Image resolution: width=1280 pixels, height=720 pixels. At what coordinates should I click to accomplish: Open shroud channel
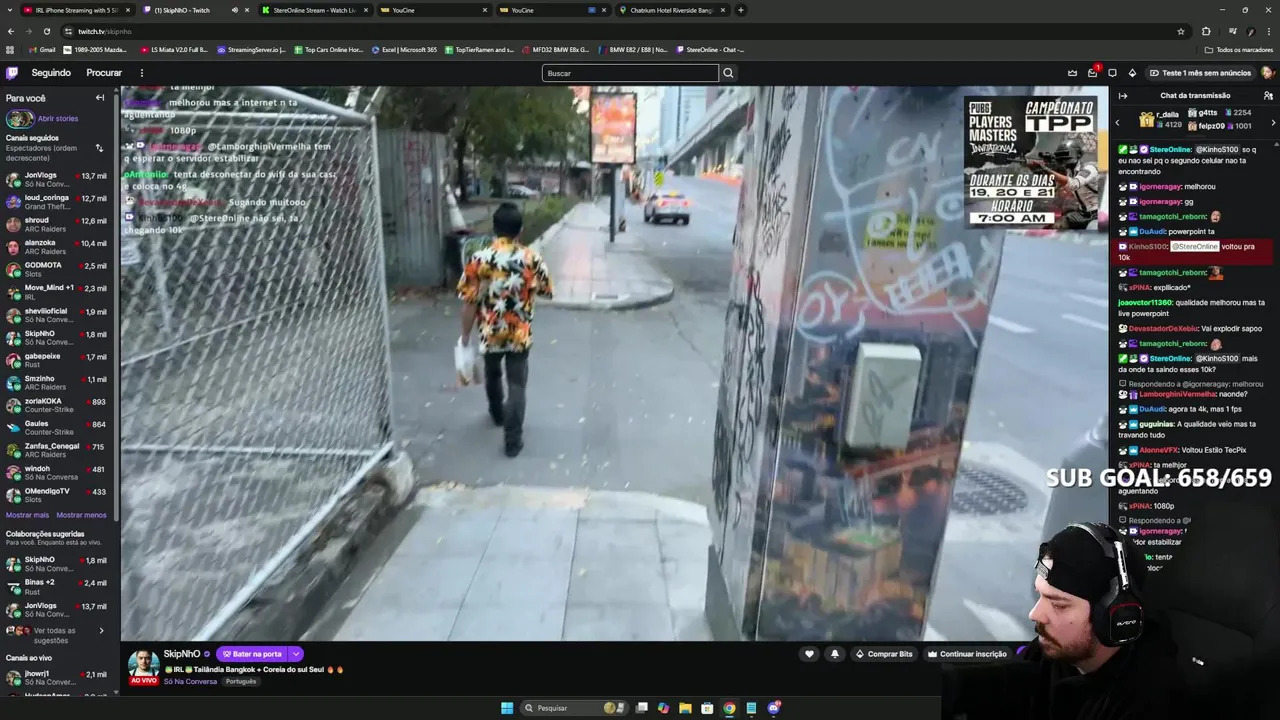click(57, 224)
